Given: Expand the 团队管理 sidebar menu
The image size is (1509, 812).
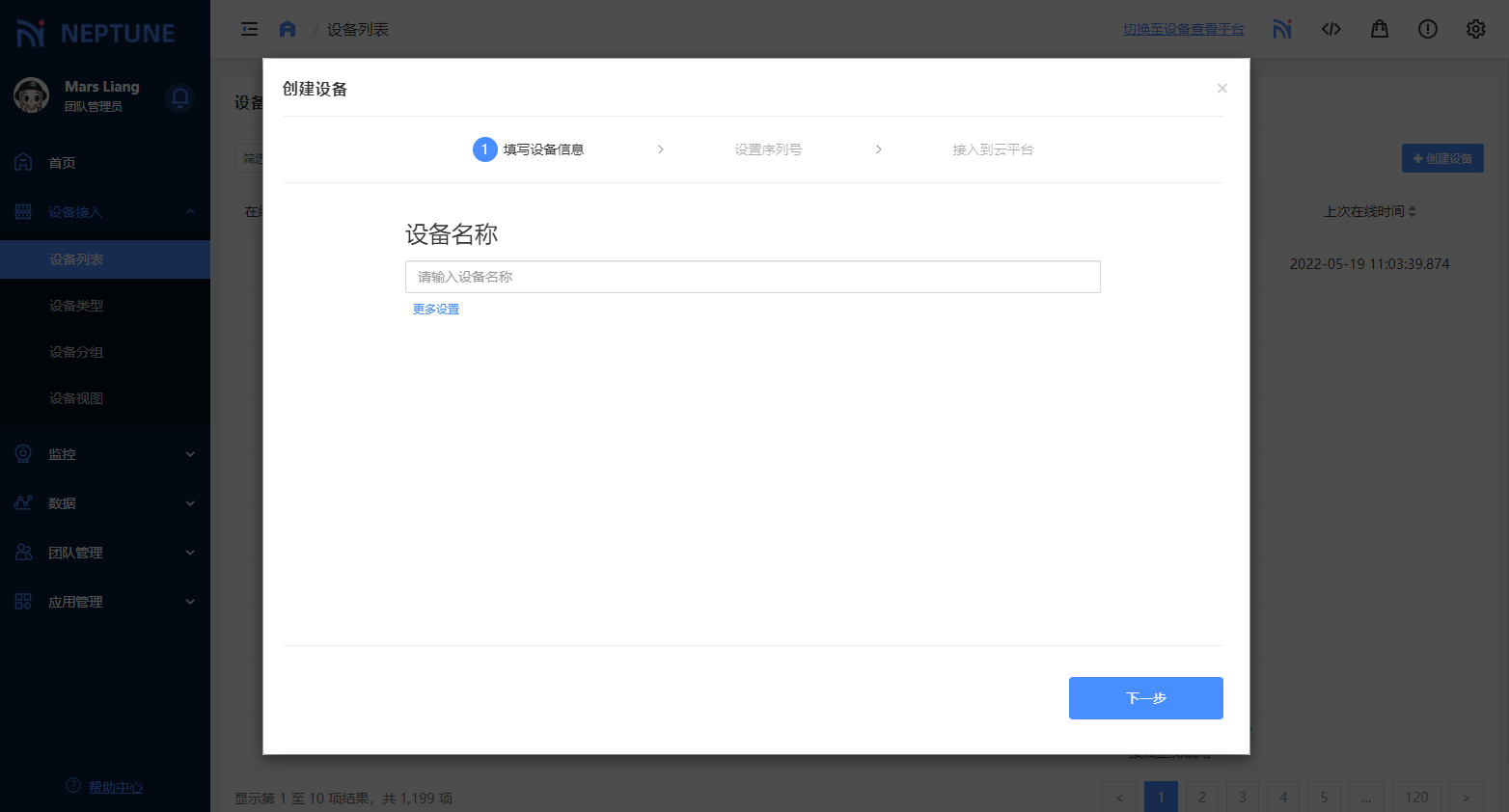Looking at the screenshot, I should 104,553.
